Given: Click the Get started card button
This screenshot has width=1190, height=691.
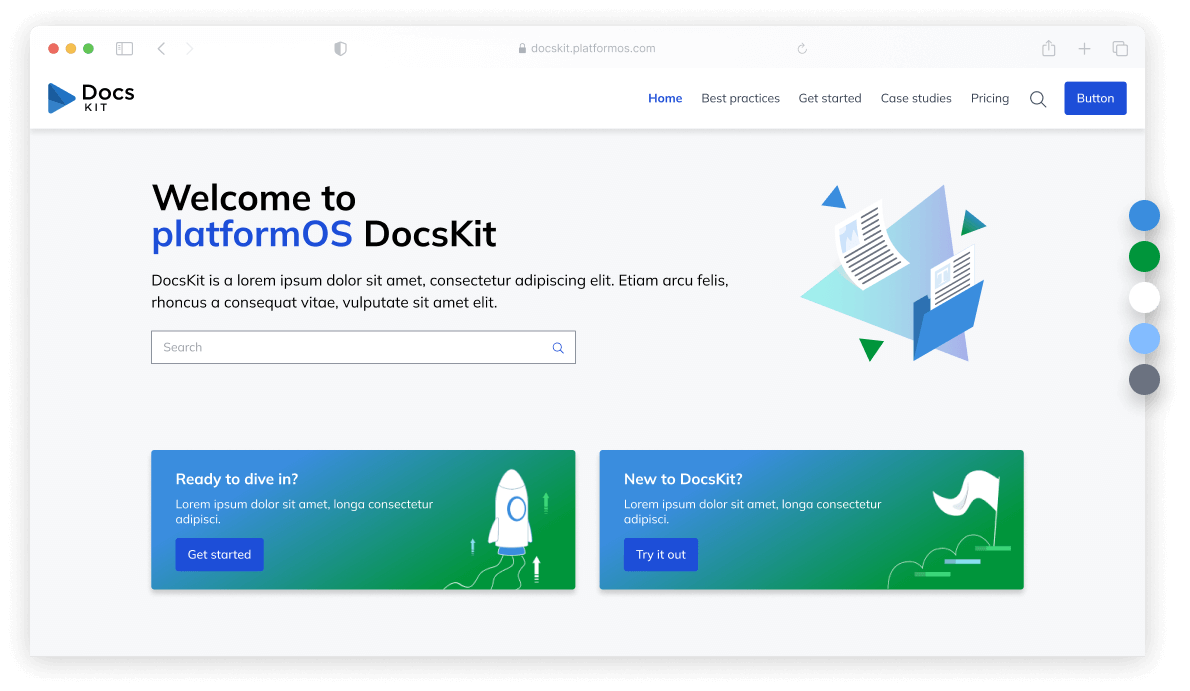Looking at the screenshot, I should 219,555.
